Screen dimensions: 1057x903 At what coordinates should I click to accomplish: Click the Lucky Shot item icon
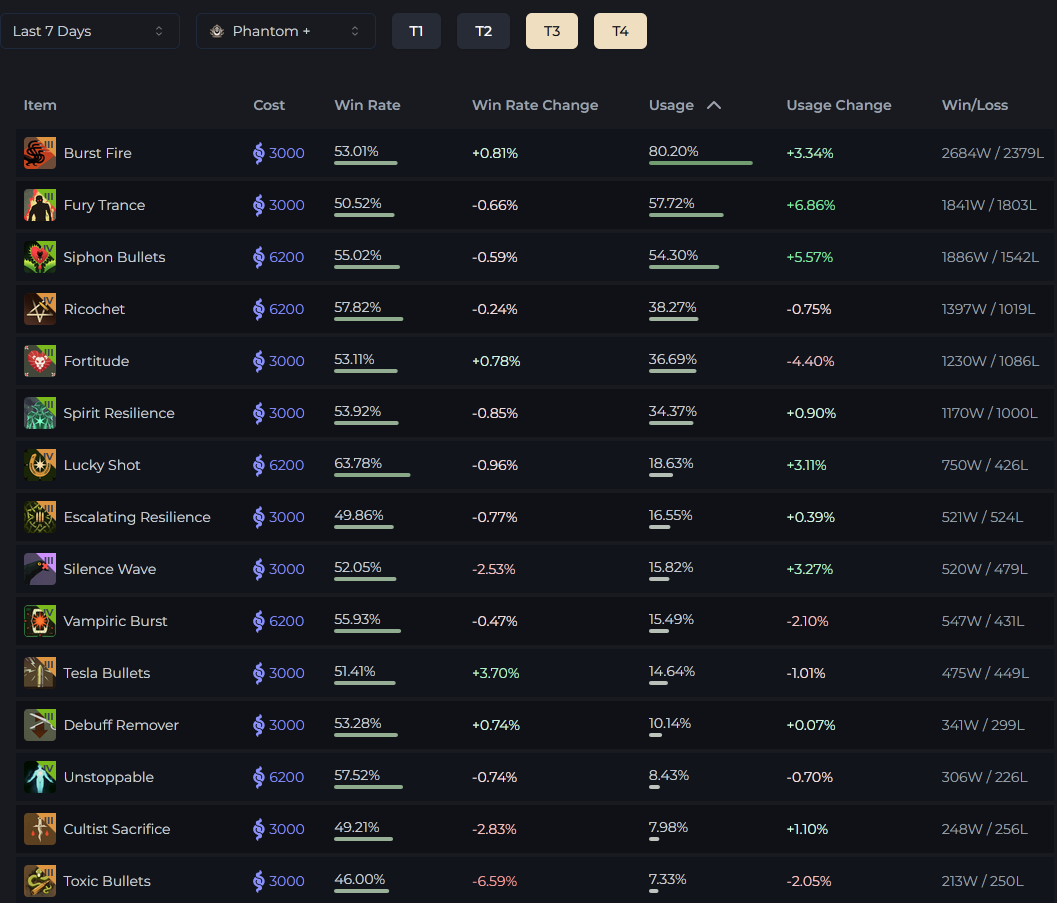coord(40,465)
